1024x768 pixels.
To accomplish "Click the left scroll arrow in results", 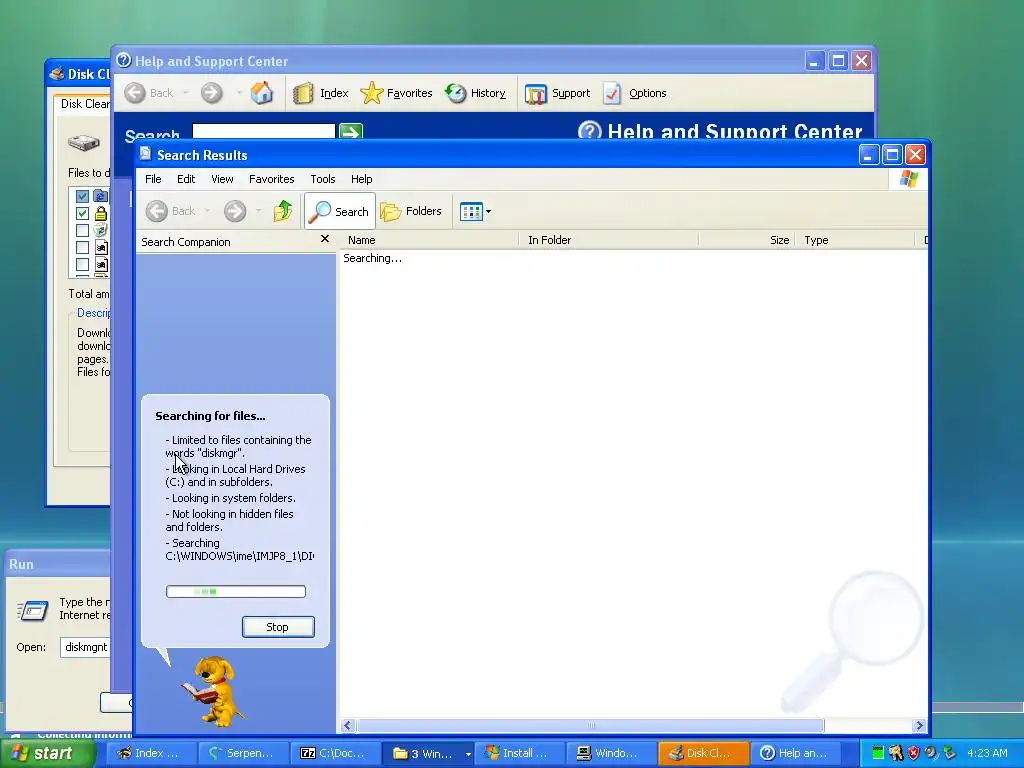I will pyautogui.click(x=347, y=726).
